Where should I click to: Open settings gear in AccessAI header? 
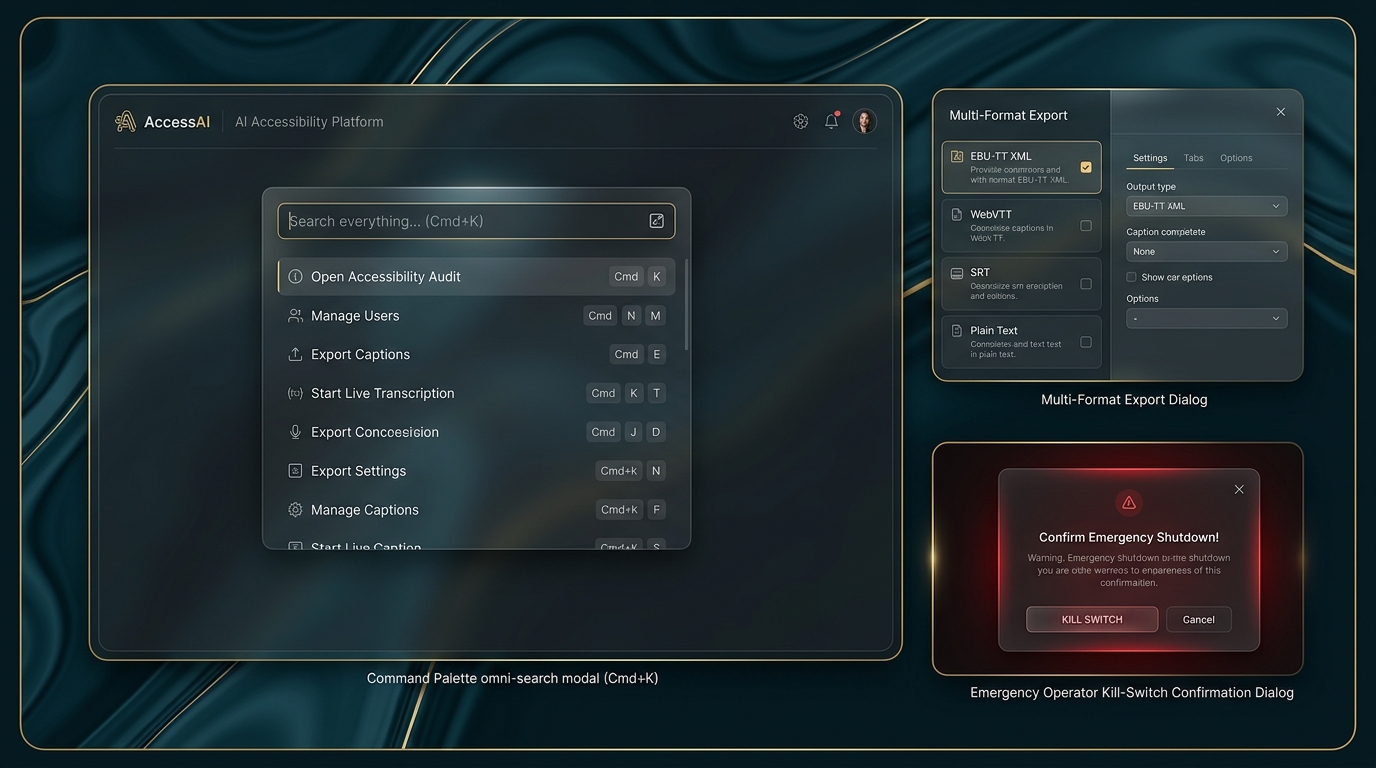click(x=801, y=121)
